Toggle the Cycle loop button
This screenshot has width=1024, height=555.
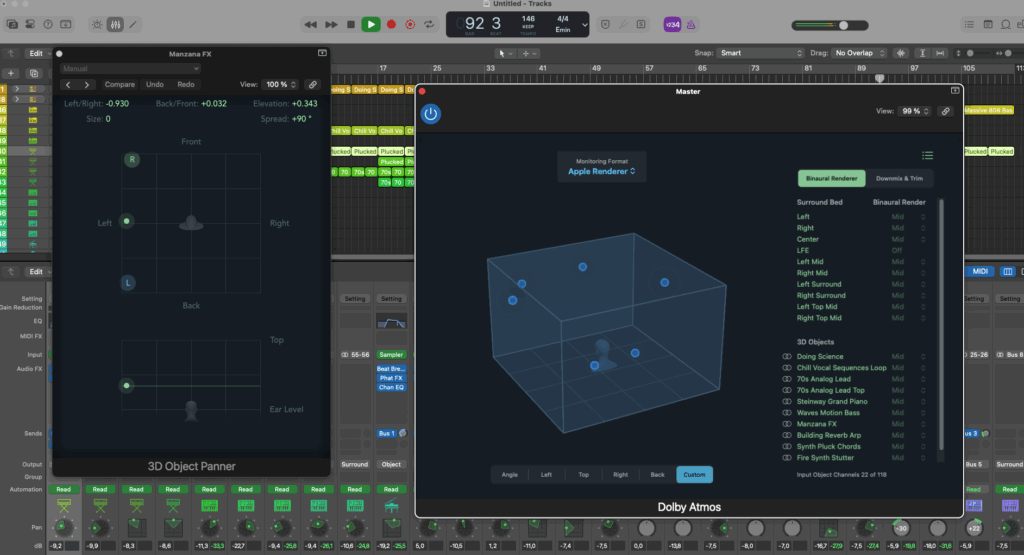coord(429,24)
